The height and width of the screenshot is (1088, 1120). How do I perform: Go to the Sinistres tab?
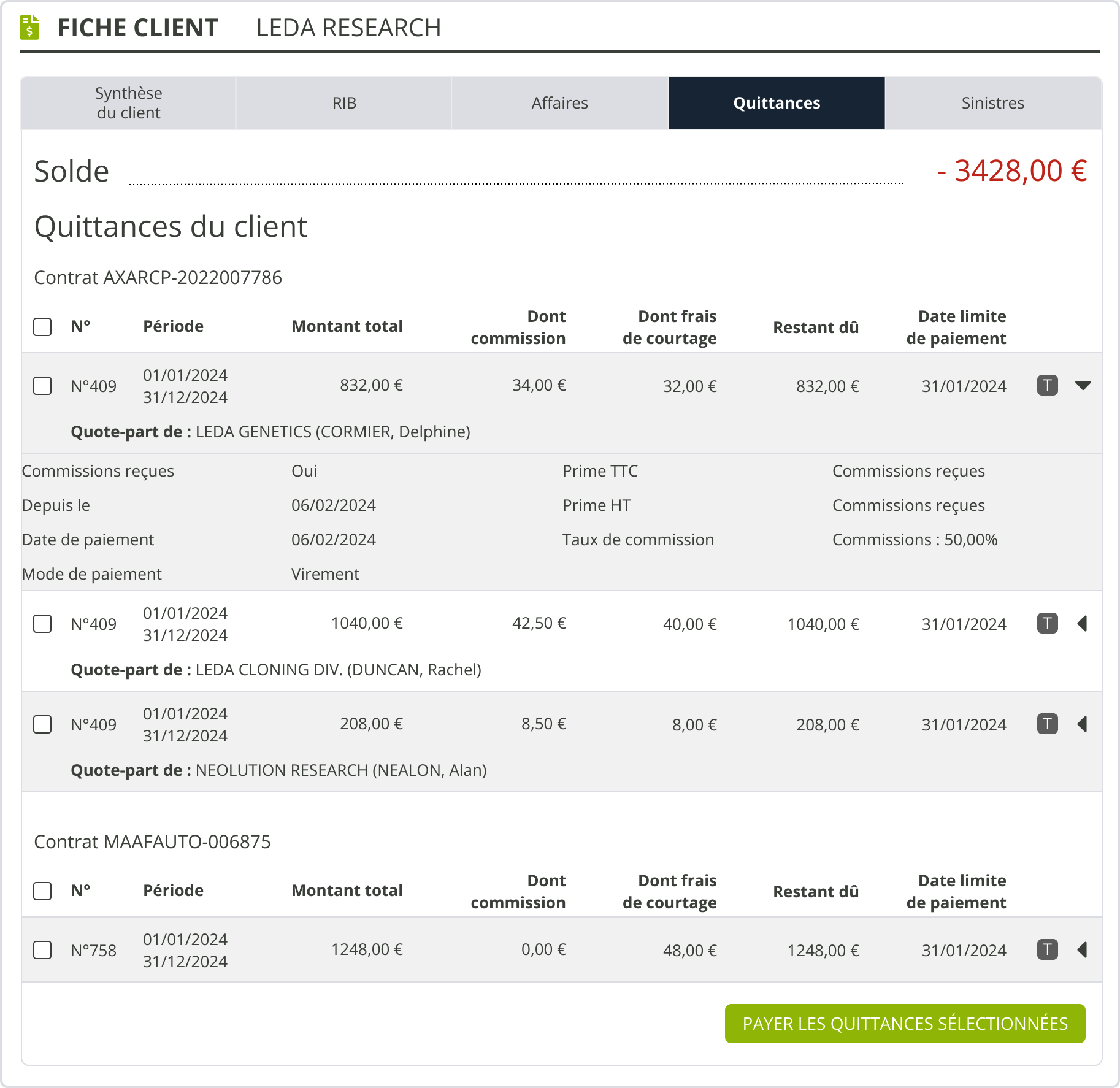coord(992,103)
